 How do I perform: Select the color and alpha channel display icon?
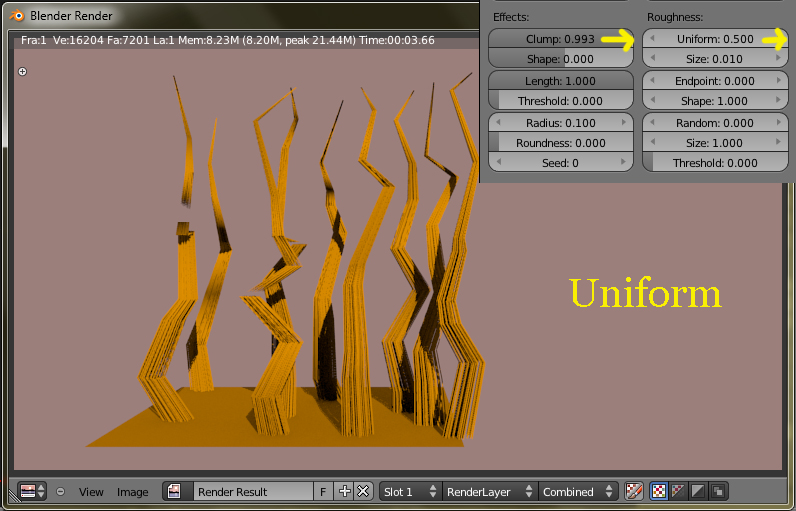(x=658, y=491)
